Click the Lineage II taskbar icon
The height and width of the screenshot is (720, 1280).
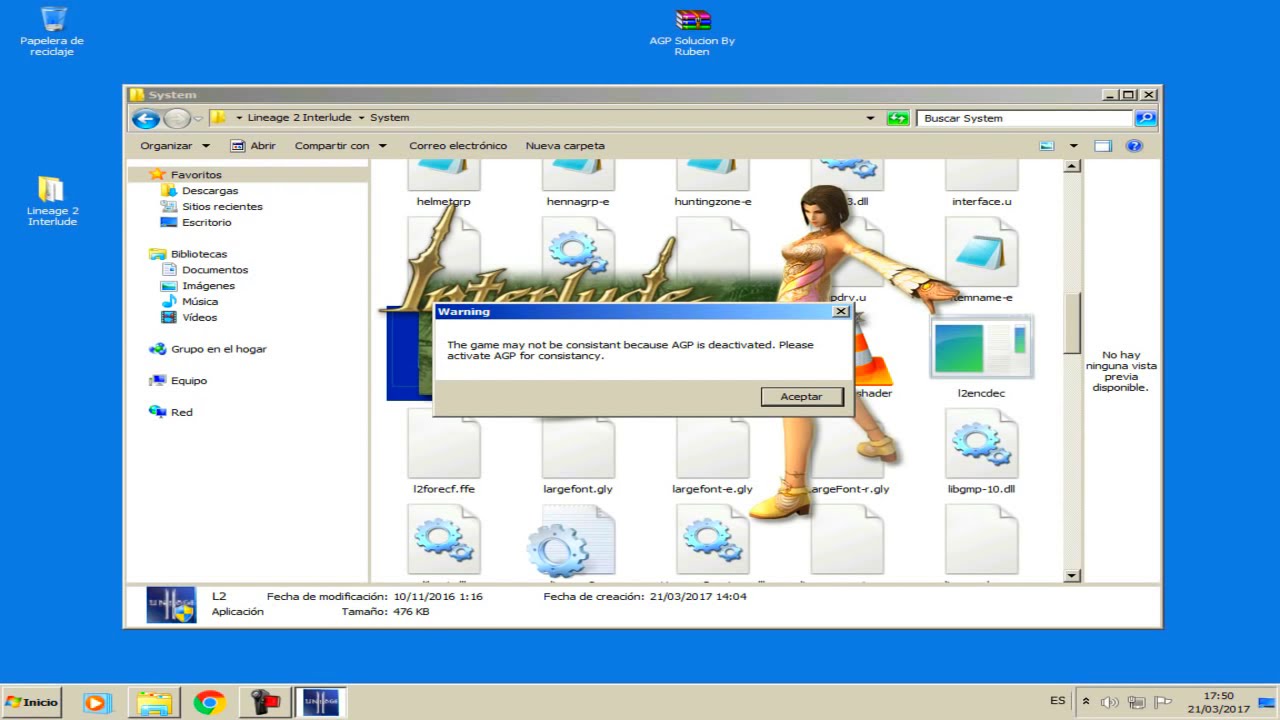pos(321,703)
